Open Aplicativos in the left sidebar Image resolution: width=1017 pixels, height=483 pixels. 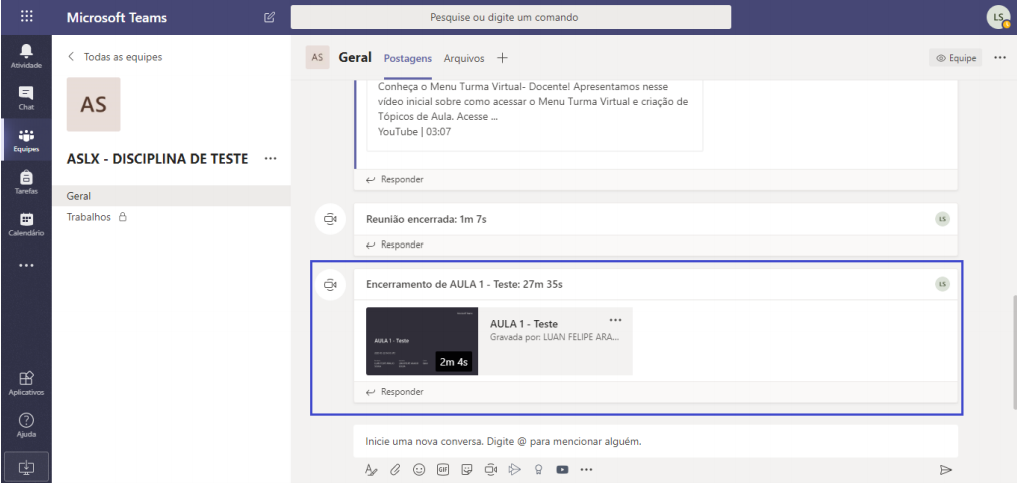26,383
